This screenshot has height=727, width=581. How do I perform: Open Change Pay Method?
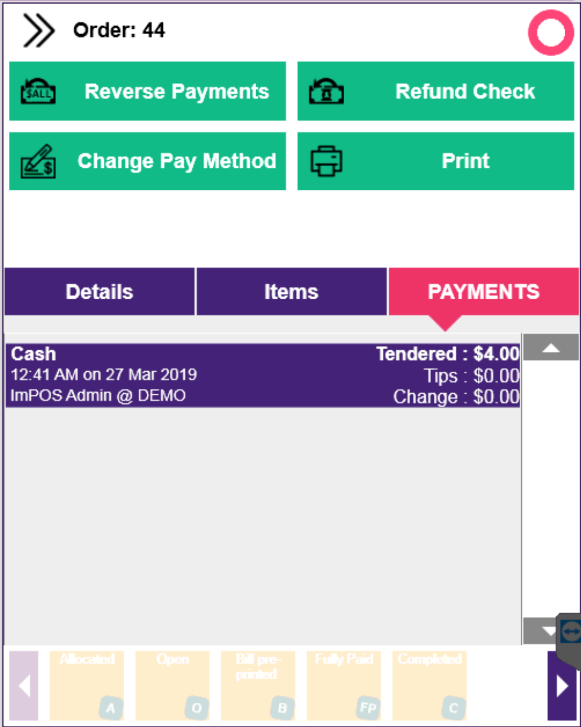coord(147,161)
